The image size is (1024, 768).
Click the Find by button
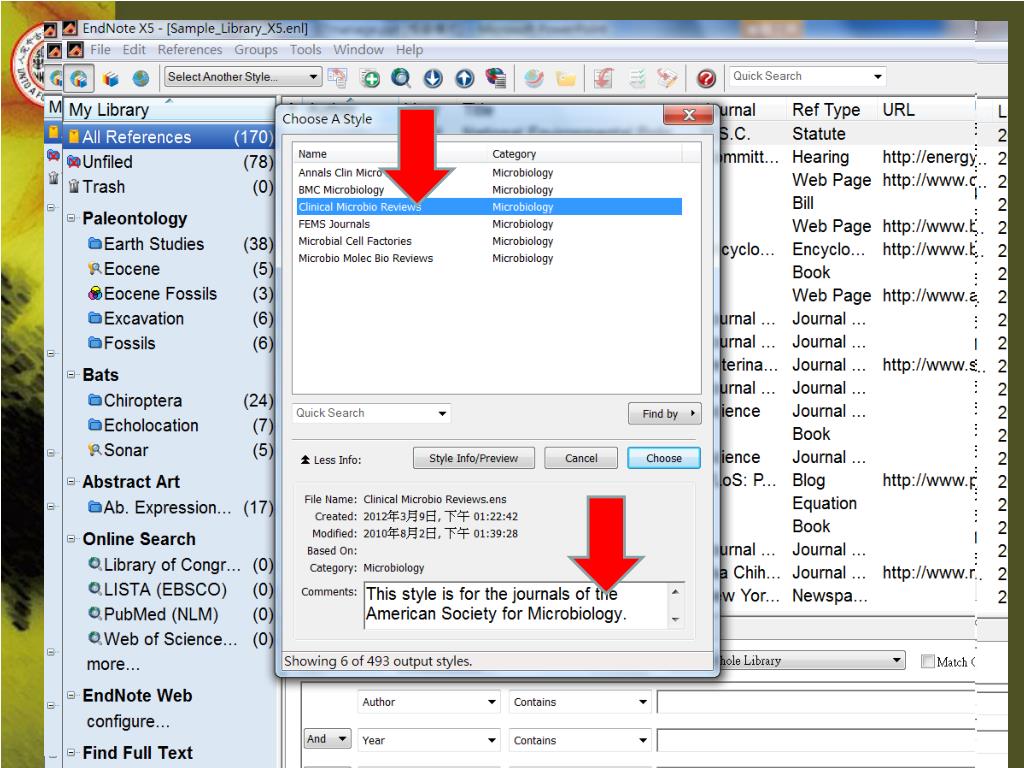coord(665,414)
